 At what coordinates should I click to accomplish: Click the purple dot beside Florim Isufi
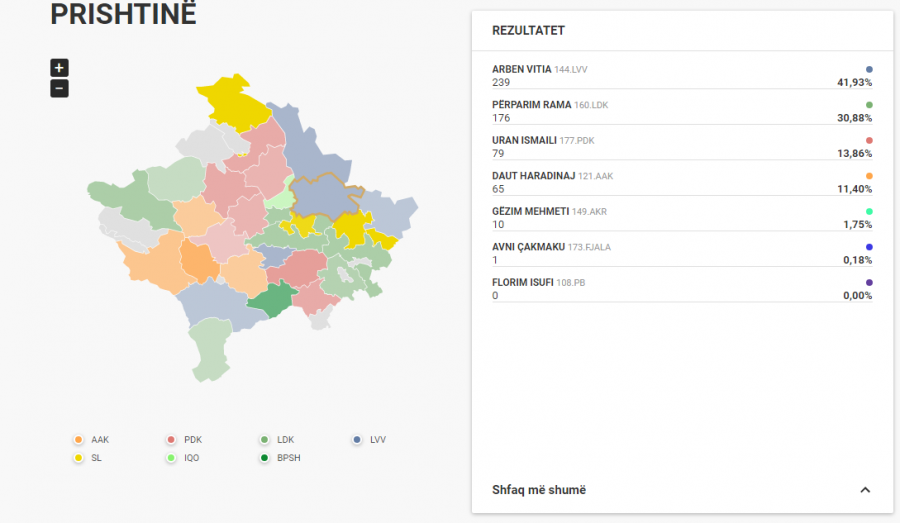click(869, 283)
